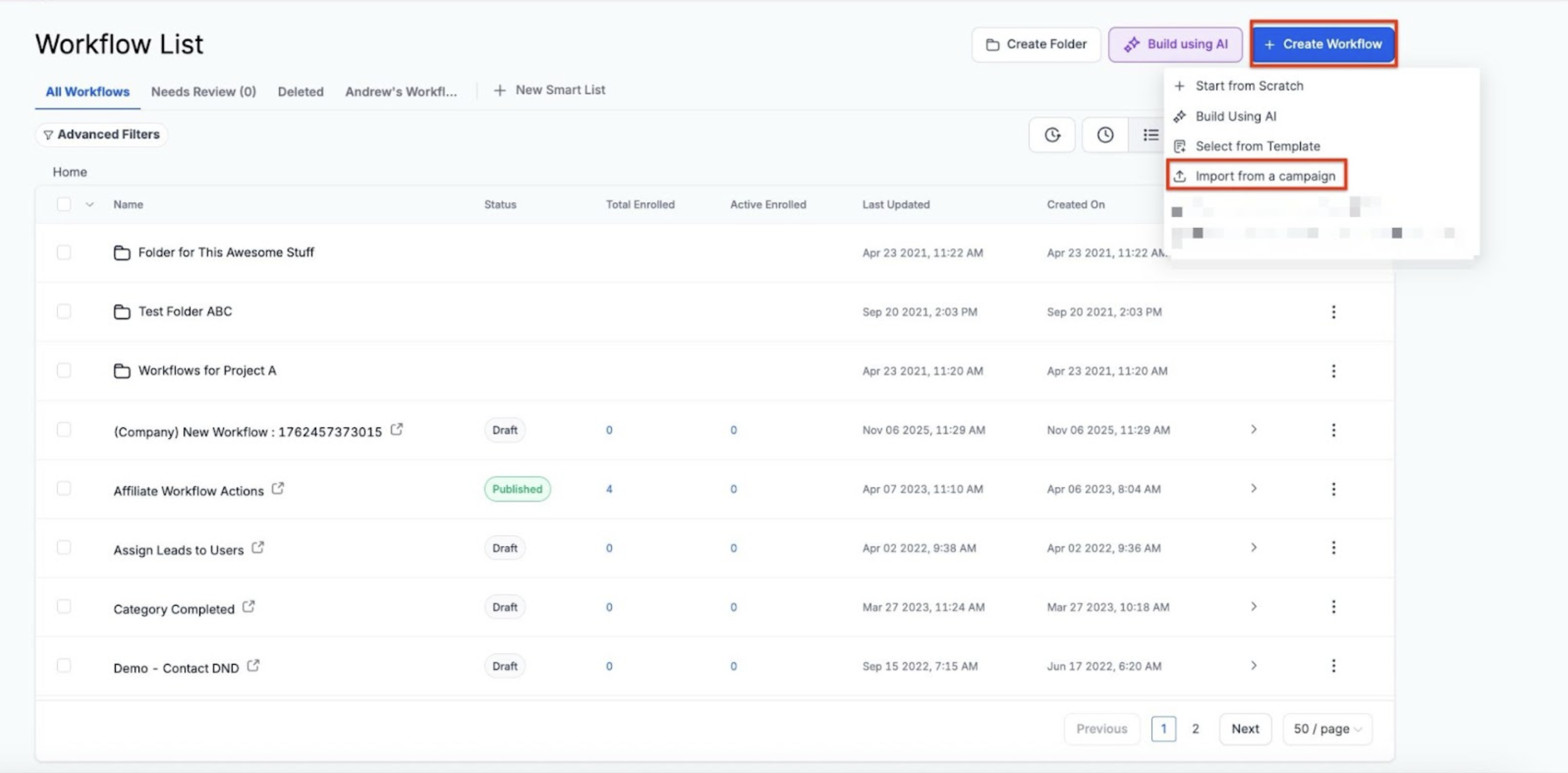This screenshot has width=1568, height=773.
Task: Open the three-dot menu for Test Folder ABC
Action: coord(1334,312)
